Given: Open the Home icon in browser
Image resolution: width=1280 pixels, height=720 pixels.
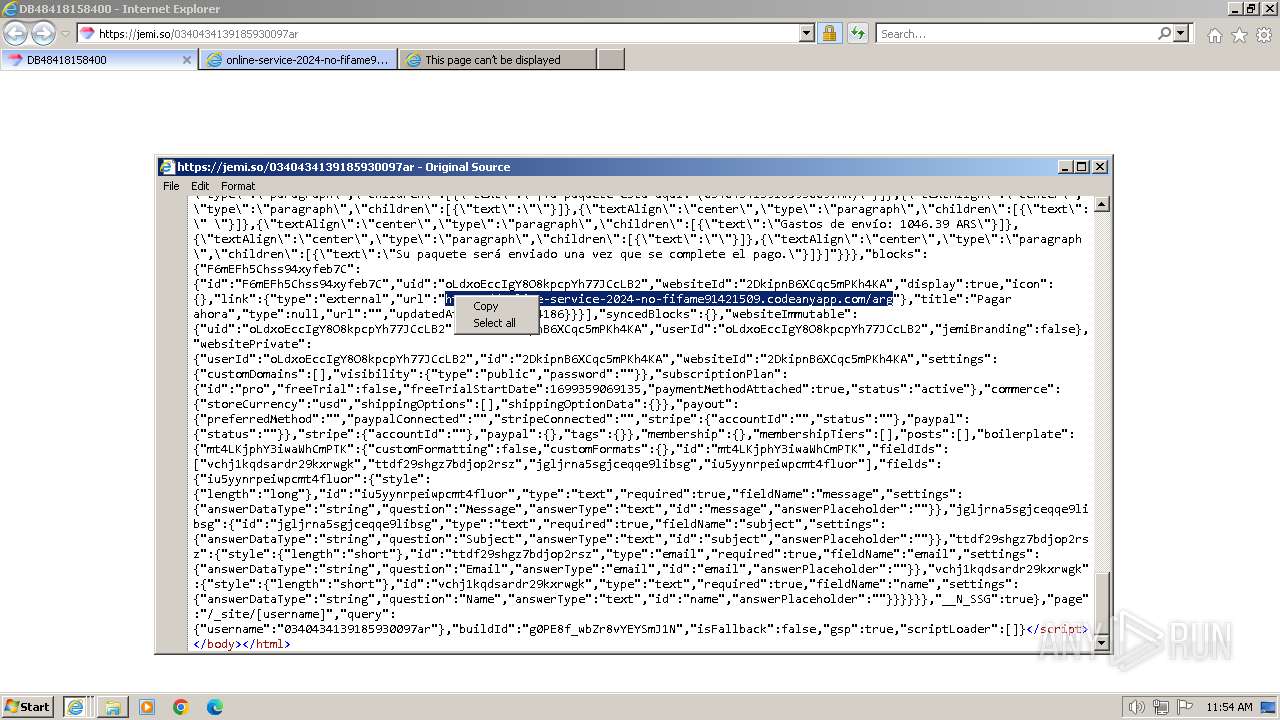Looking at the screenshot, I should point(1214,35).
